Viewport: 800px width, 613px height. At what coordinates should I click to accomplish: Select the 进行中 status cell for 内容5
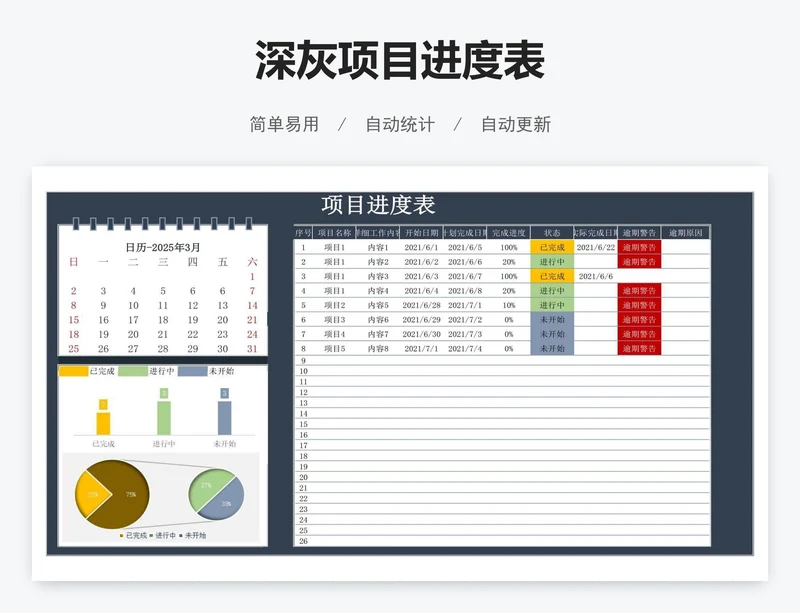(x=552, y=305)
